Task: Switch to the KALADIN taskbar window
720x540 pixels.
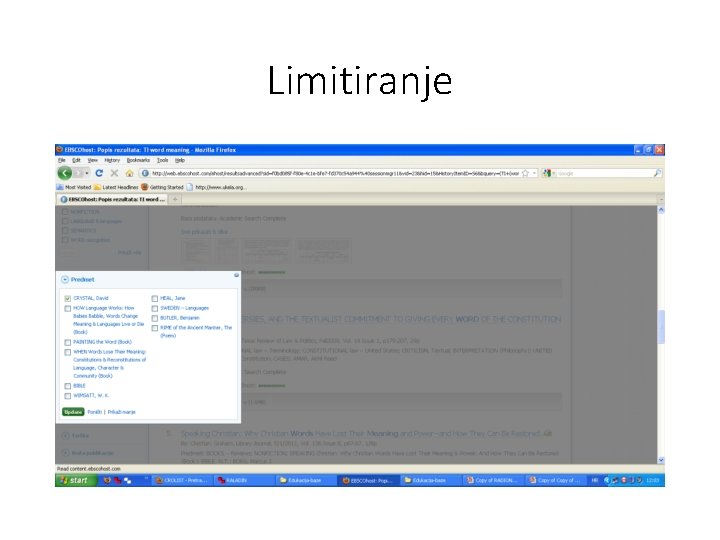Action: pyautogui.click(x=243, y=480)
